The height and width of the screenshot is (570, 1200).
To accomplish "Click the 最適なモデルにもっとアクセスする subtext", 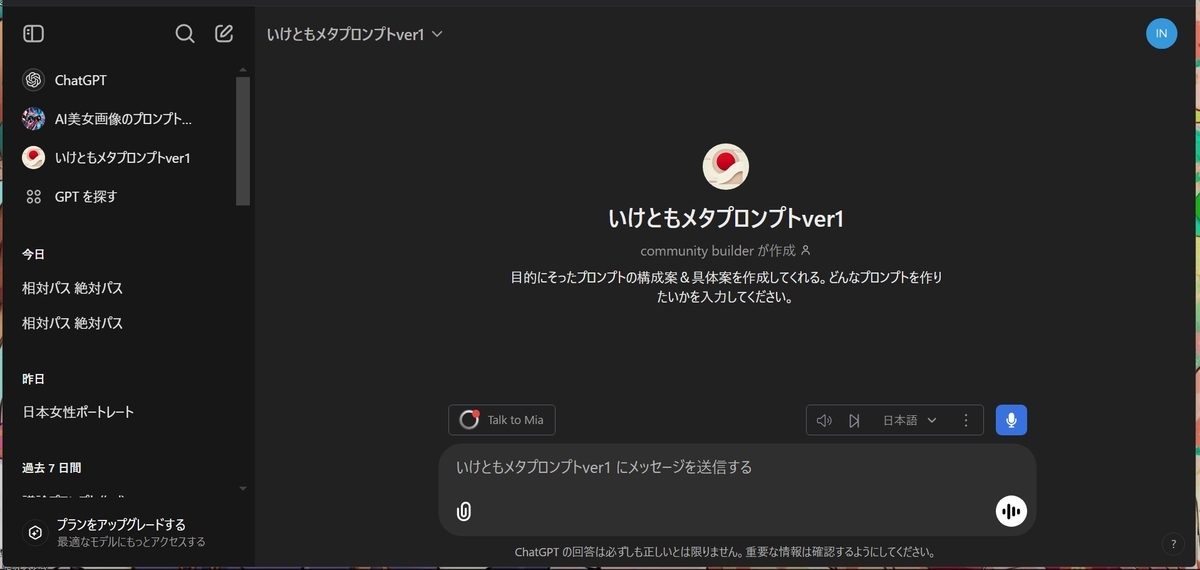I will (x=131, y=542).
